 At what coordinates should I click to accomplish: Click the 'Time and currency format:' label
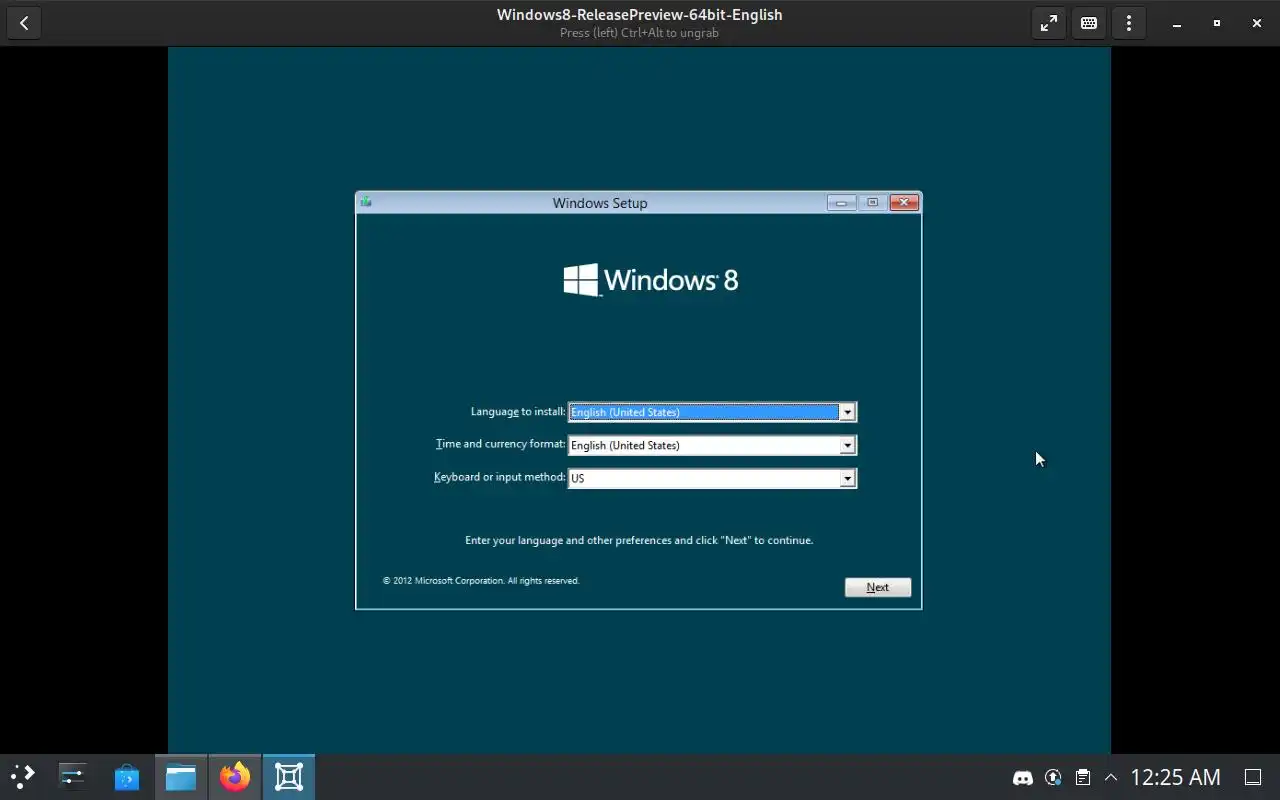point(500,444)
